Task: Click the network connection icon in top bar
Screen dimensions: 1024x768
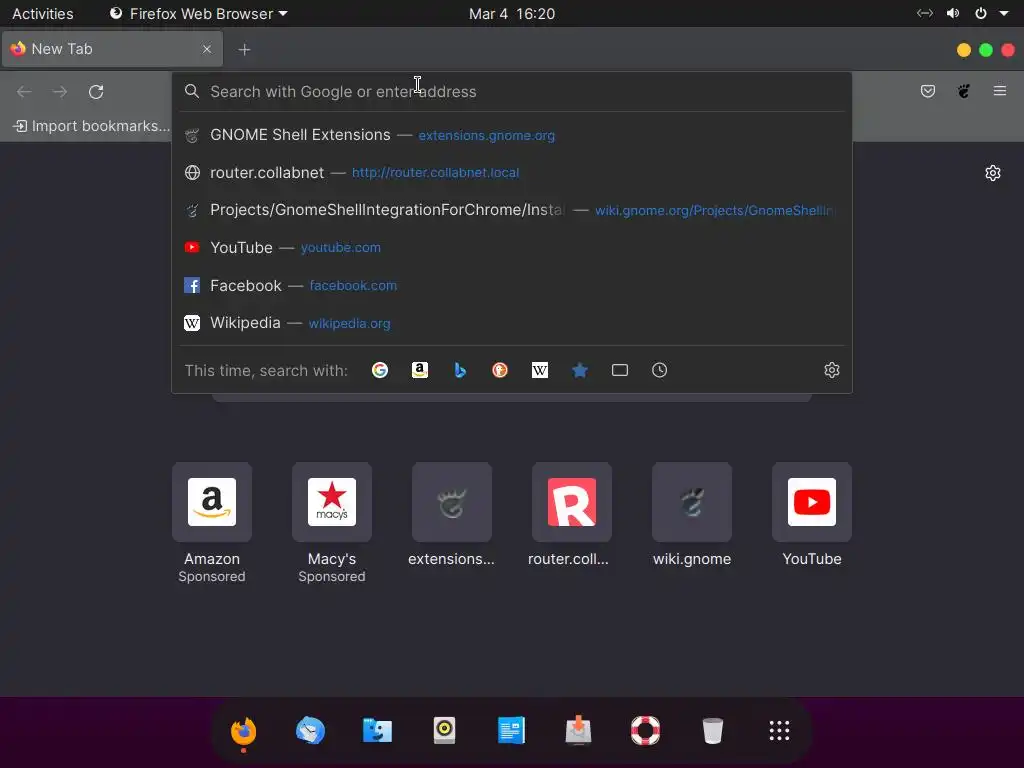Action: tap(925, 13)
